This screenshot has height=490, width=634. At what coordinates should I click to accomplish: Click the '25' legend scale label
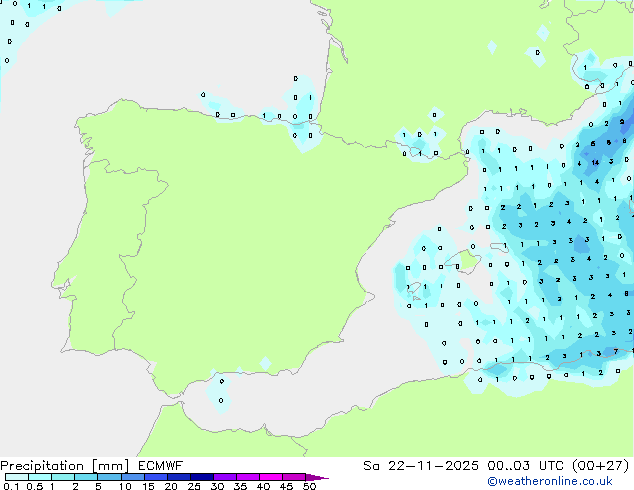[194, 486]
